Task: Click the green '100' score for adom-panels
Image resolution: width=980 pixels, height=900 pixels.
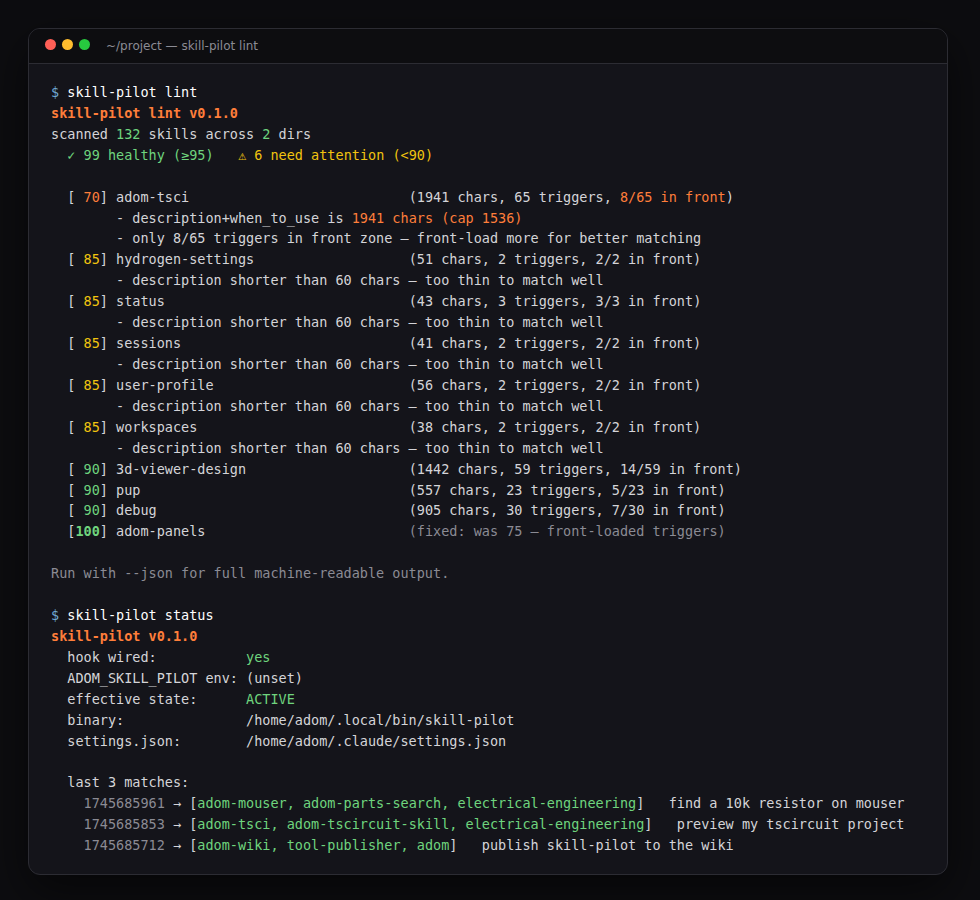Action: tap(88, 531)
